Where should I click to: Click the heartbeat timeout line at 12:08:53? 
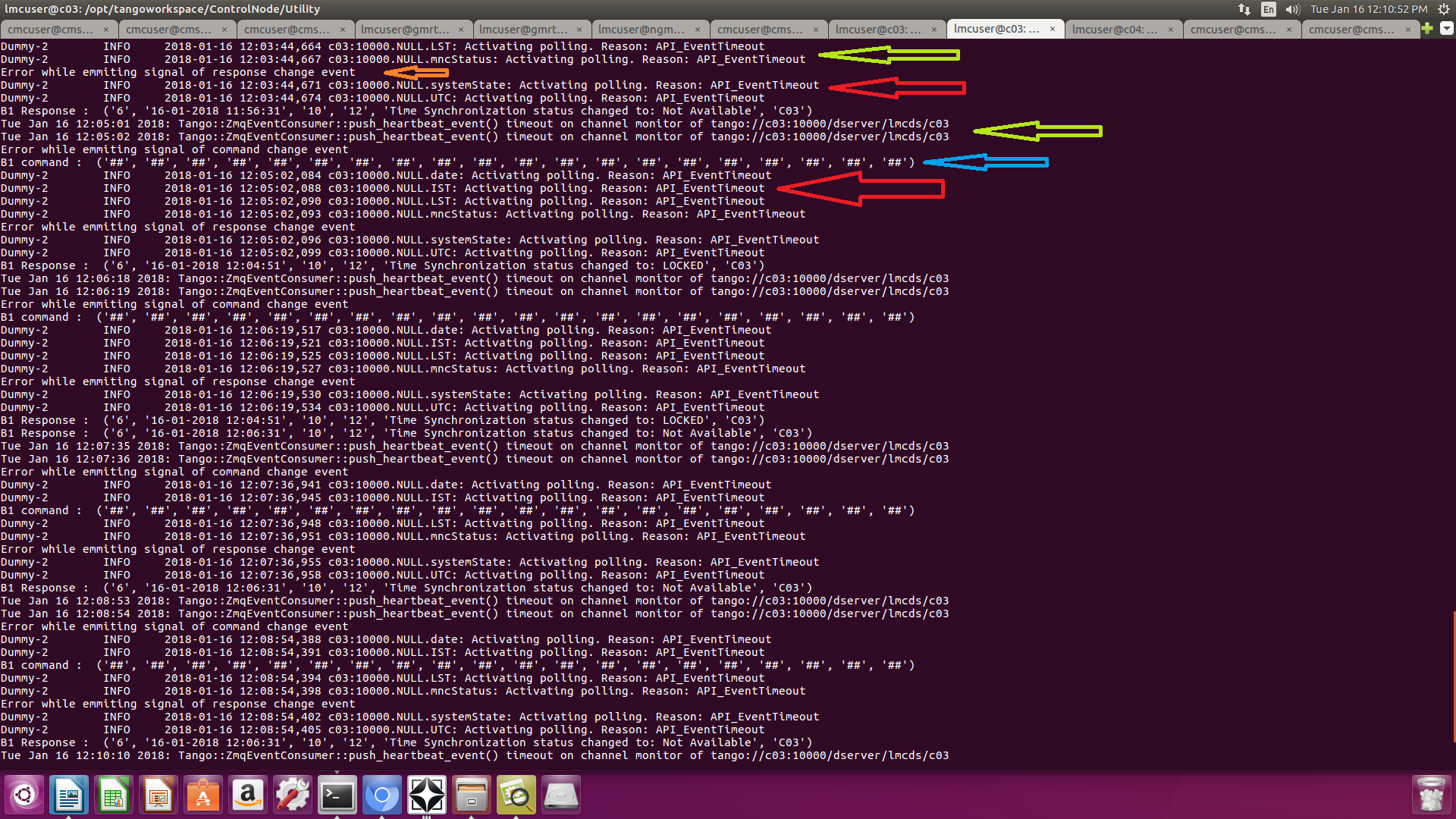(x=475, y=601)
